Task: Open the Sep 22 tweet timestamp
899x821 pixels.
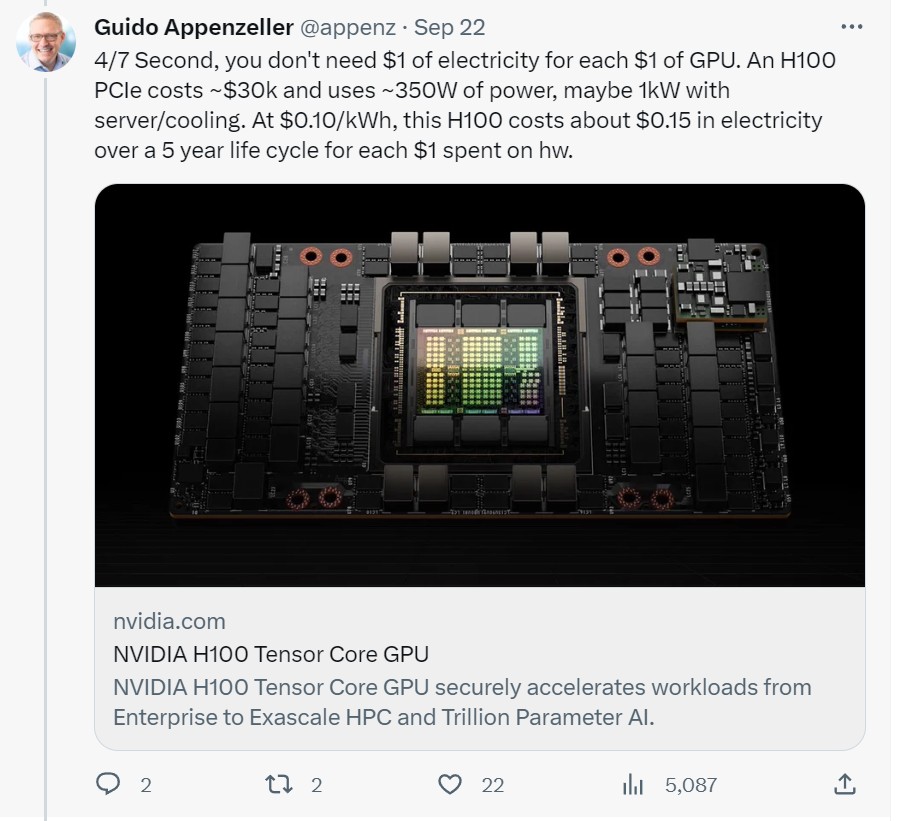Action: point(448,27)
